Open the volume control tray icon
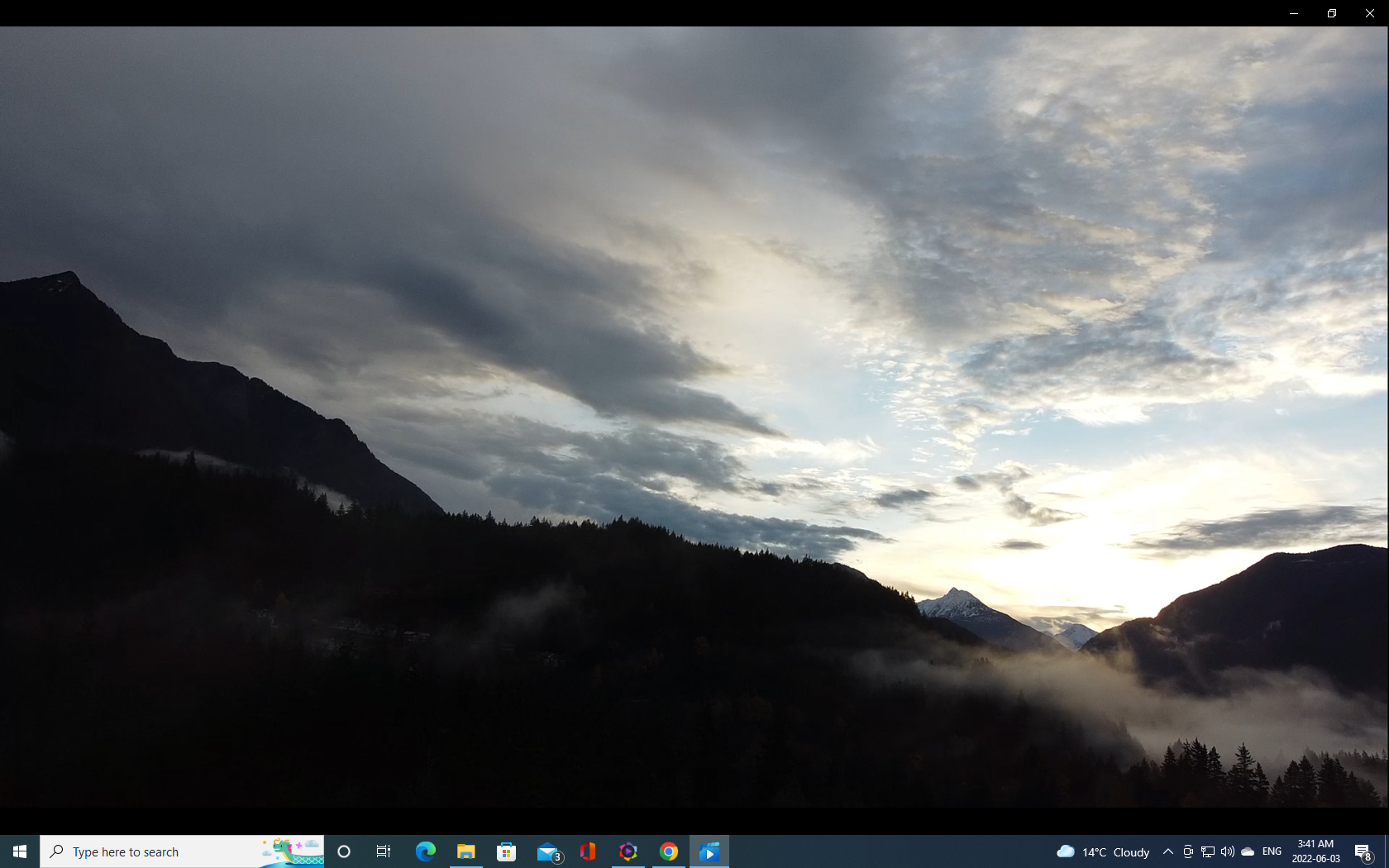 (x=1228, y=851)
